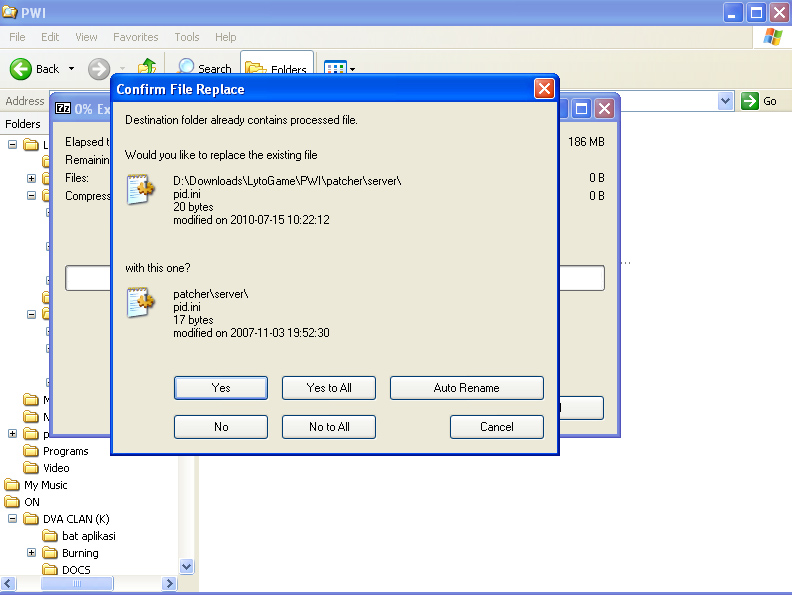Select ON folder in tree
Screen dimensions: 792x595
[32, 502]
